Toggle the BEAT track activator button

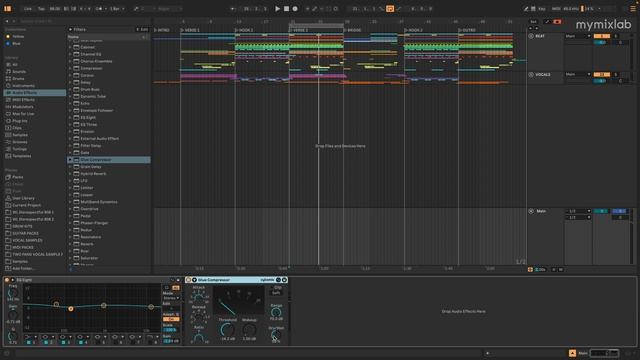(602, 36)
